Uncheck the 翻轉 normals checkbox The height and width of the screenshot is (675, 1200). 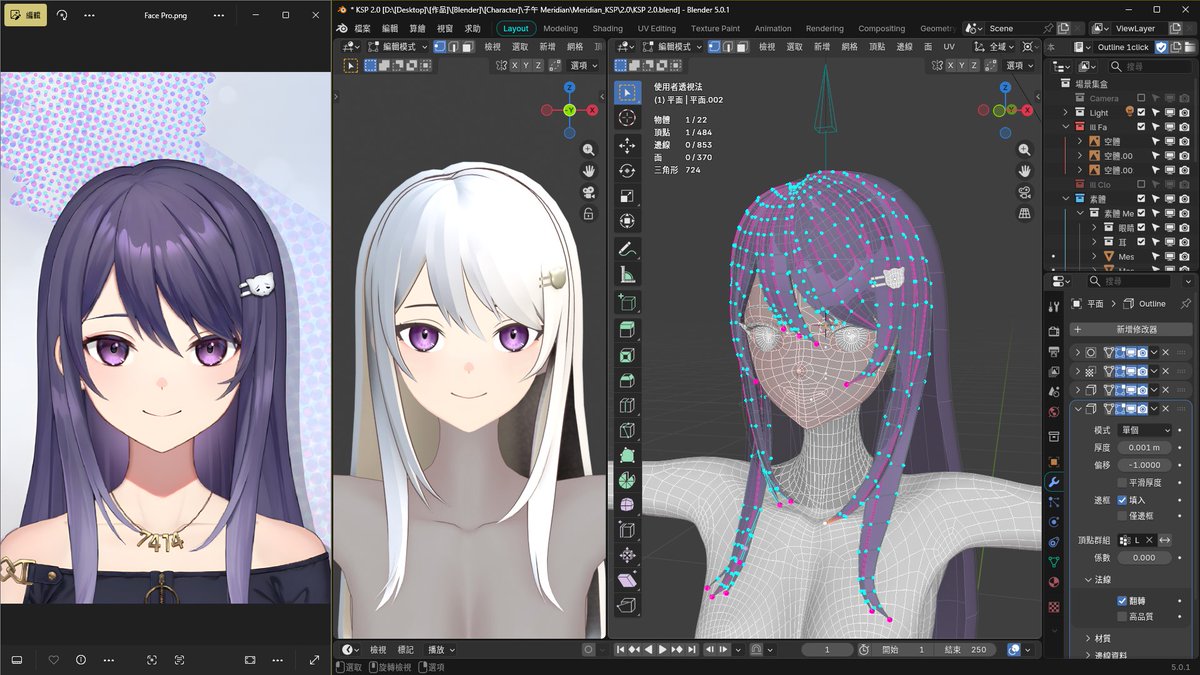(x=1122, y=601)
